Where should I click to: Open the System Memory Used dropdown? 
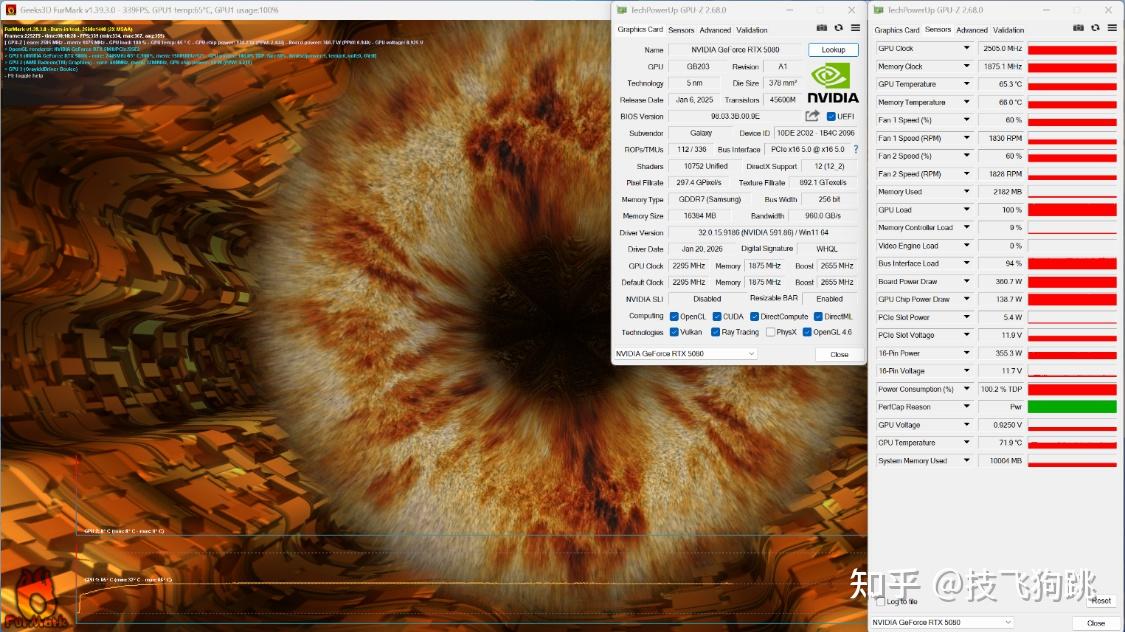(966, 461)
